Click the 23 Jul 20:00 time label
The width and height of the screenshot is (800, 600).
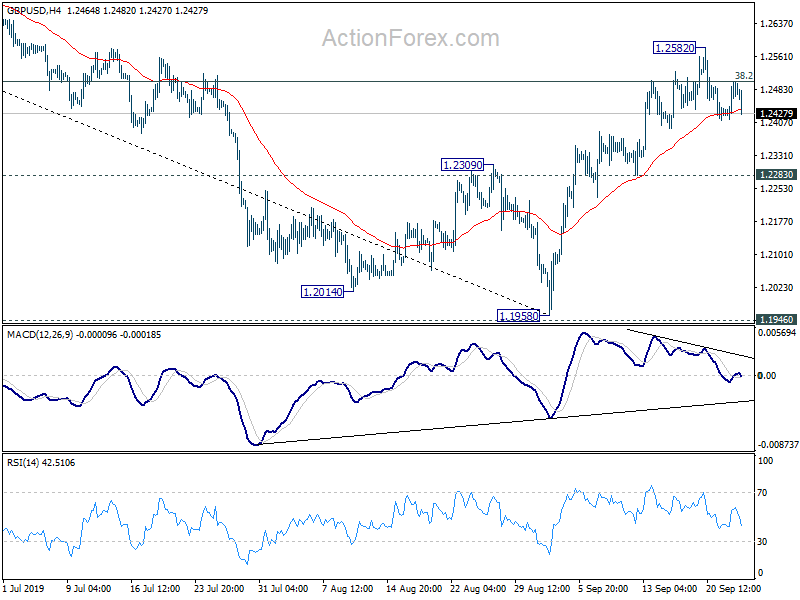pos(219,588)
